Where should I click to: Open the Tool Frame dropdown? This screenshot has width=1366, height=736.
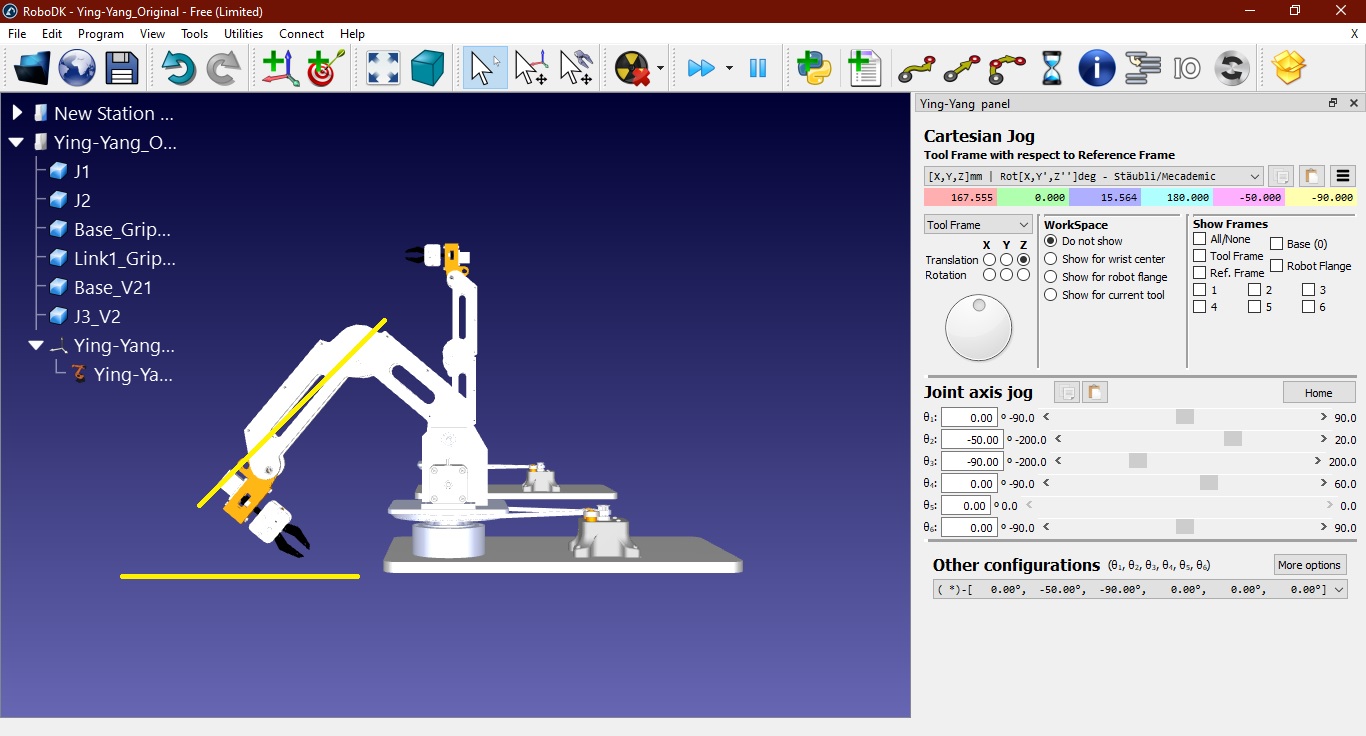(x=977, y=225)
